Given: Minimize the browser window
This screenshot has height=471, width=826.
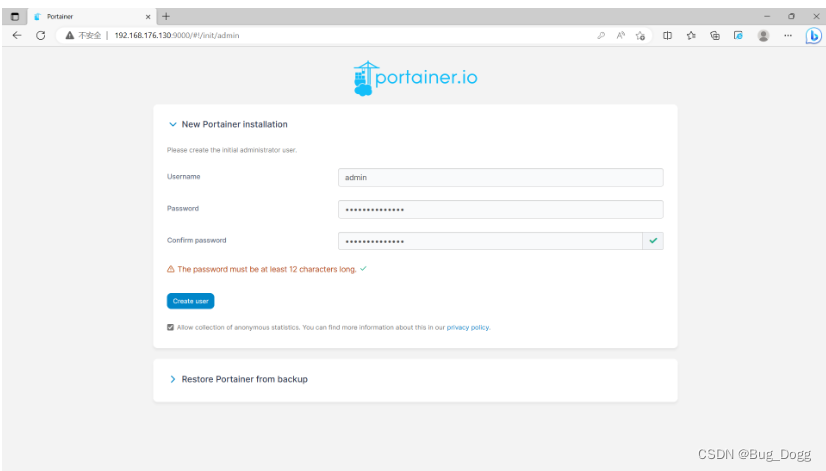Looking at the screenshot, I should (x=767, y=16).
